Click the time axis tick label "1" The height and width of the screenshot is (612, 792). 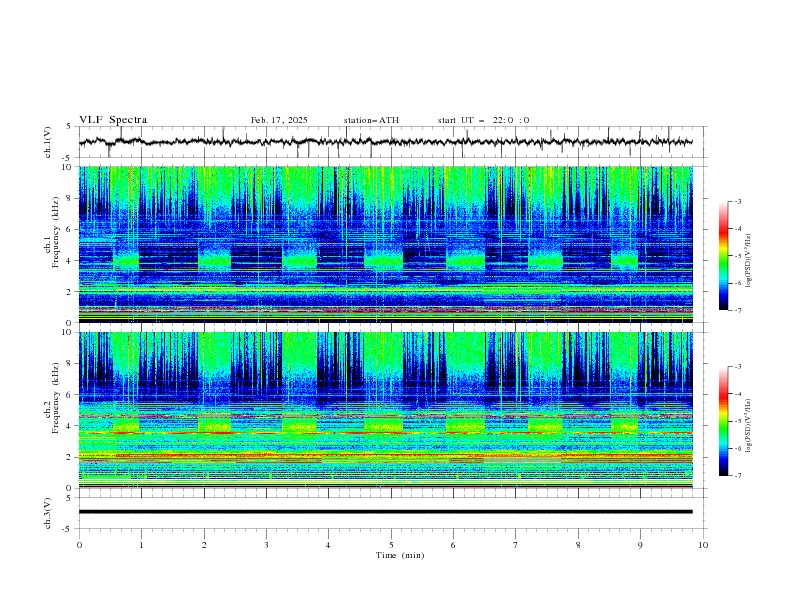pos(141,545)
